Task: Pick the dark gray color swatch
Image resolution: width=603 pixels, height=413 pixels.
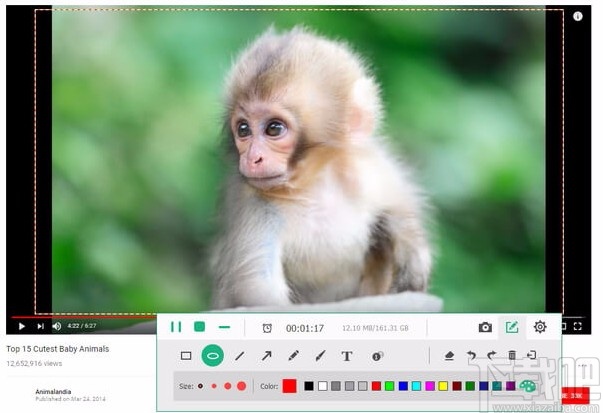Action: point(336,386)
